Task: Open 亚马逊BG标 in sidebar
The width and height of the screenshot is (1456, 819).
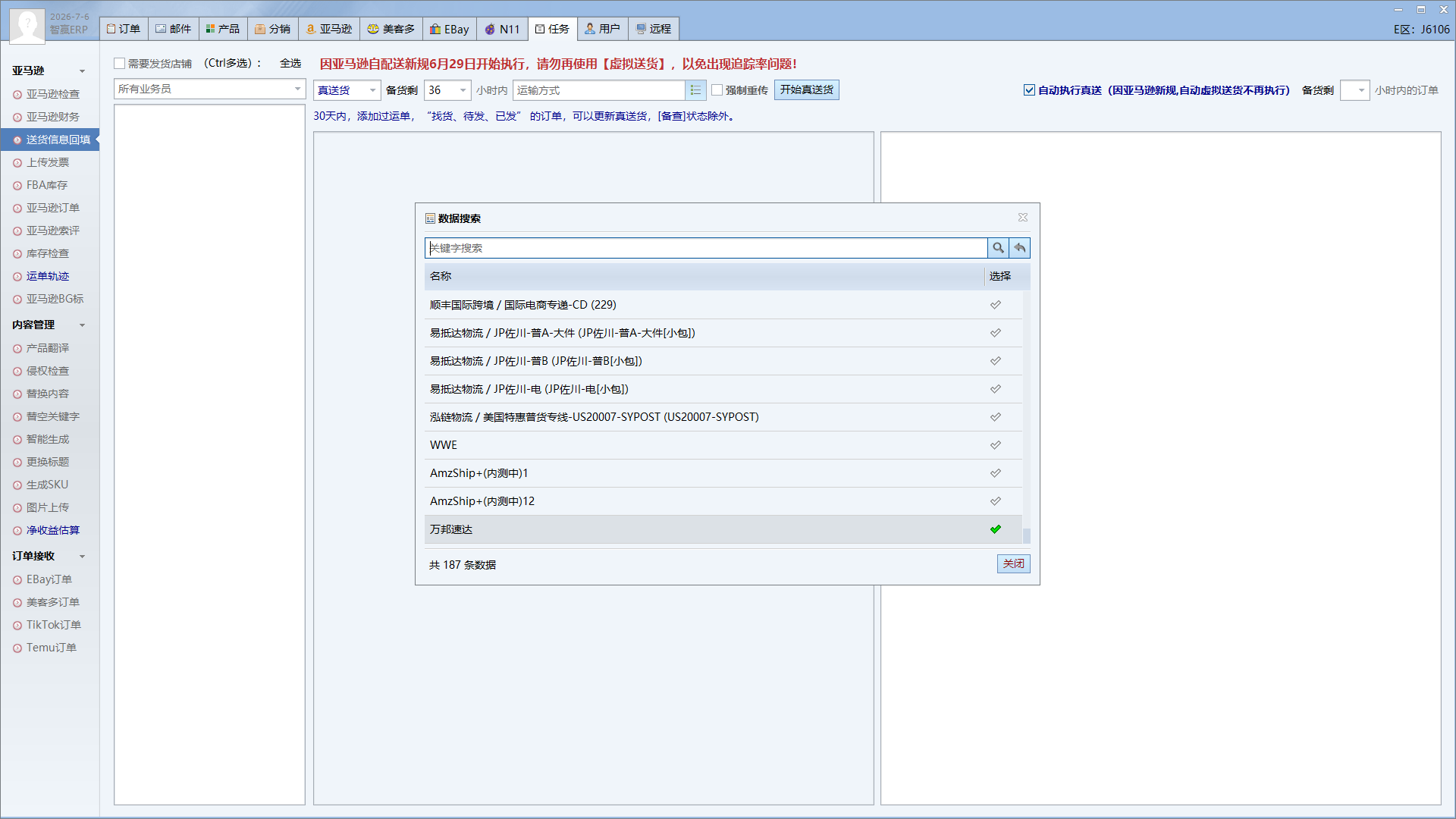Action: pyautogui.click(x=55, y=299)
